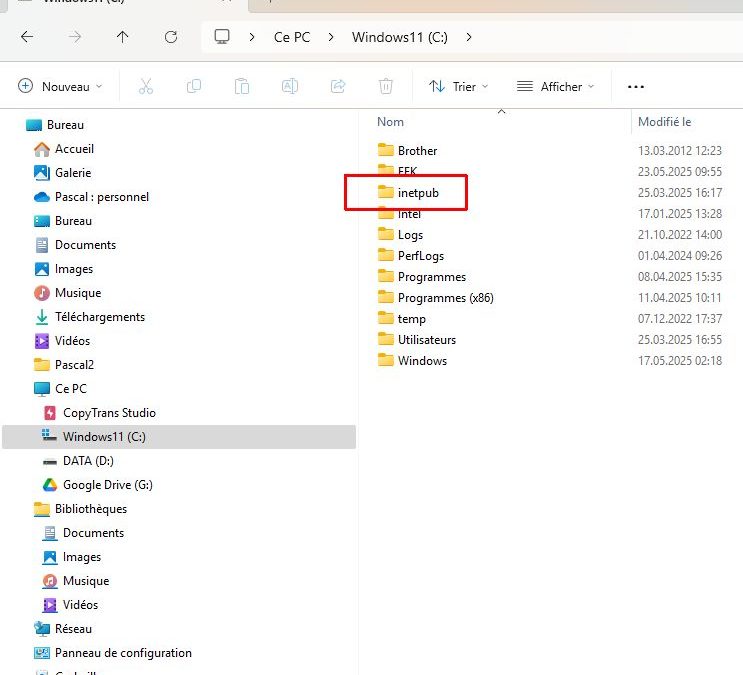The image size is (743, 675).
Task: Click the Paste clipboard icon
Action: (242, 86)
